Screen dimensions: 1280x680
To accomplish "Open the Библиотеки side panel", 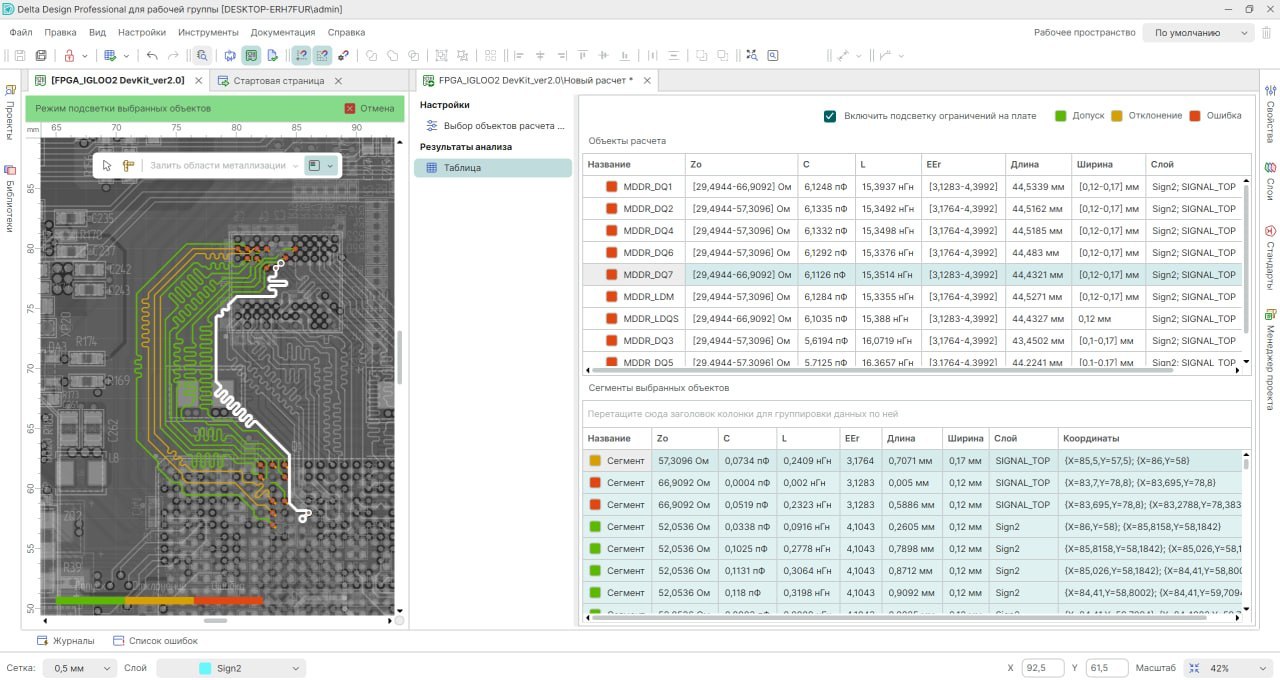I will [x=10, y=198].
